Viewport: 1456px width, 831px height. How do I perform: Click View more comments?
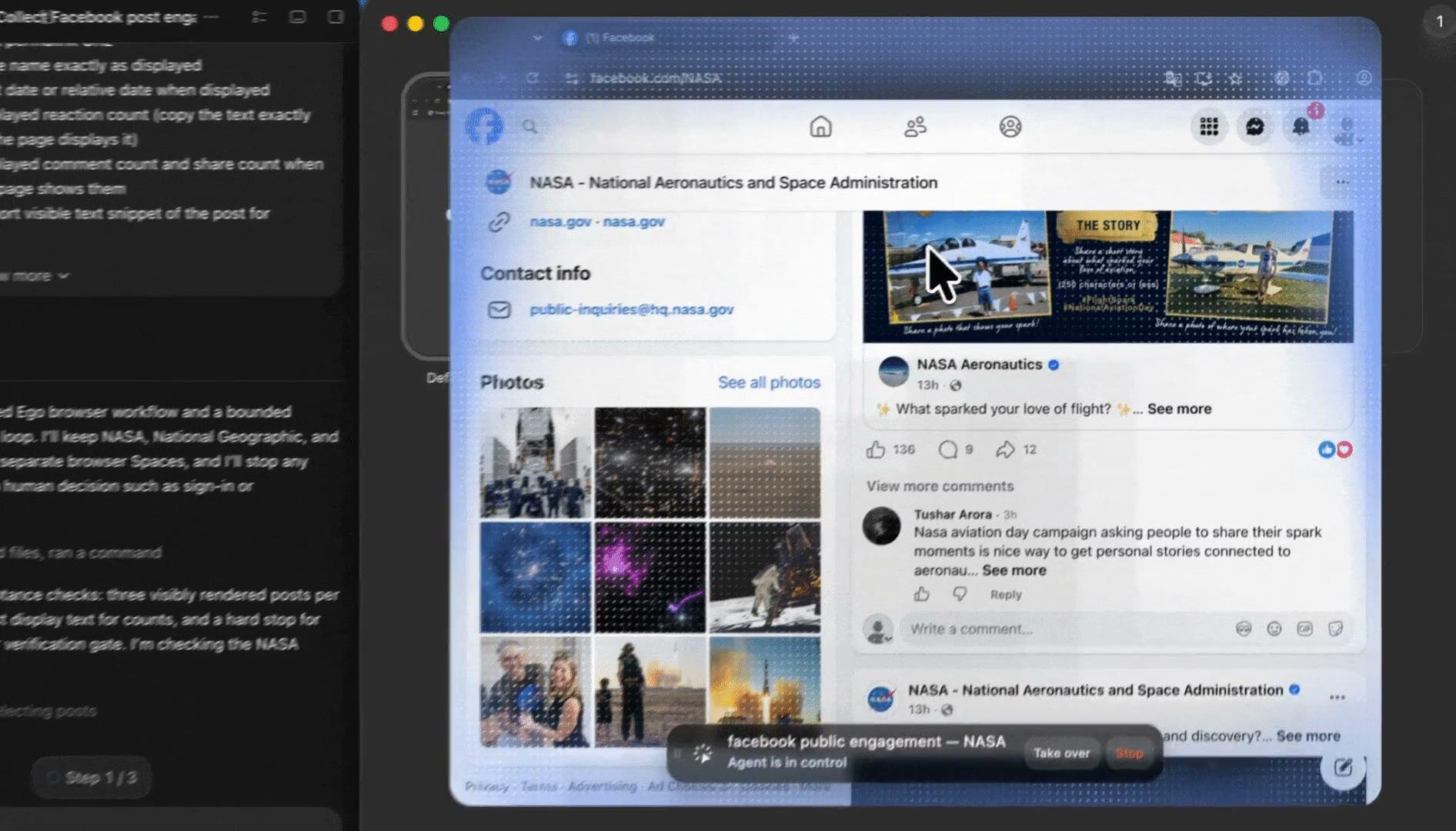pos(940,486)
